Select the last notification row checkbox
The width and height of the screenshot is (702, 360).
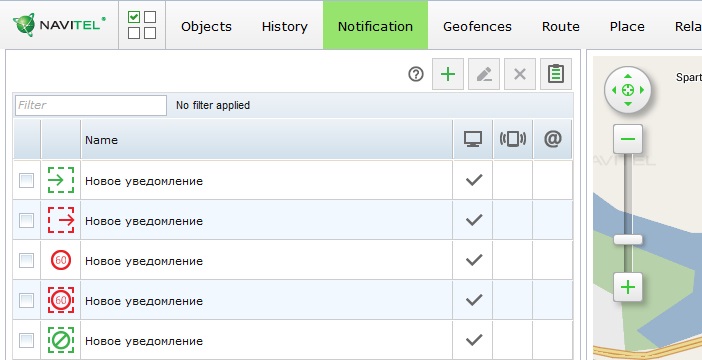[26, 341]
